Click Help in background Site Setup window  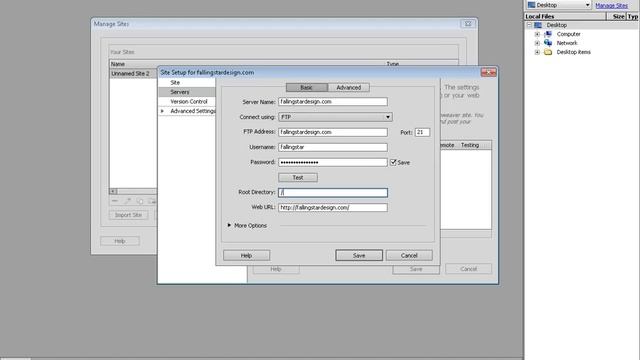point(276,269)
